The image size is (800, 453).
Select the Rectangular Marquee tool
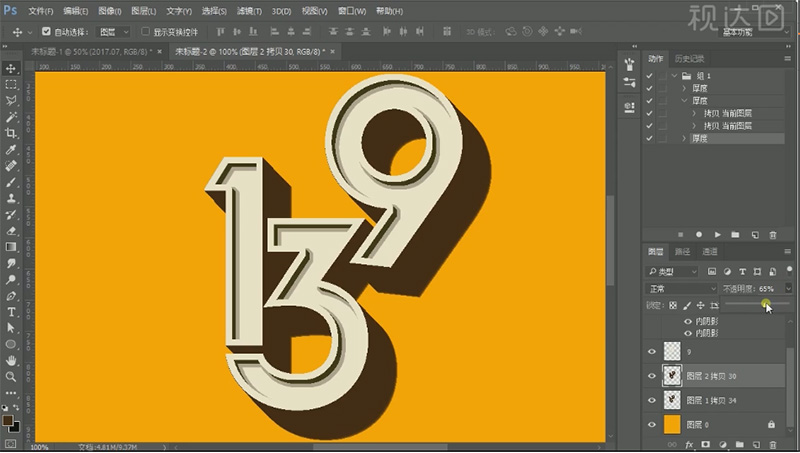(x=11, y=85)
